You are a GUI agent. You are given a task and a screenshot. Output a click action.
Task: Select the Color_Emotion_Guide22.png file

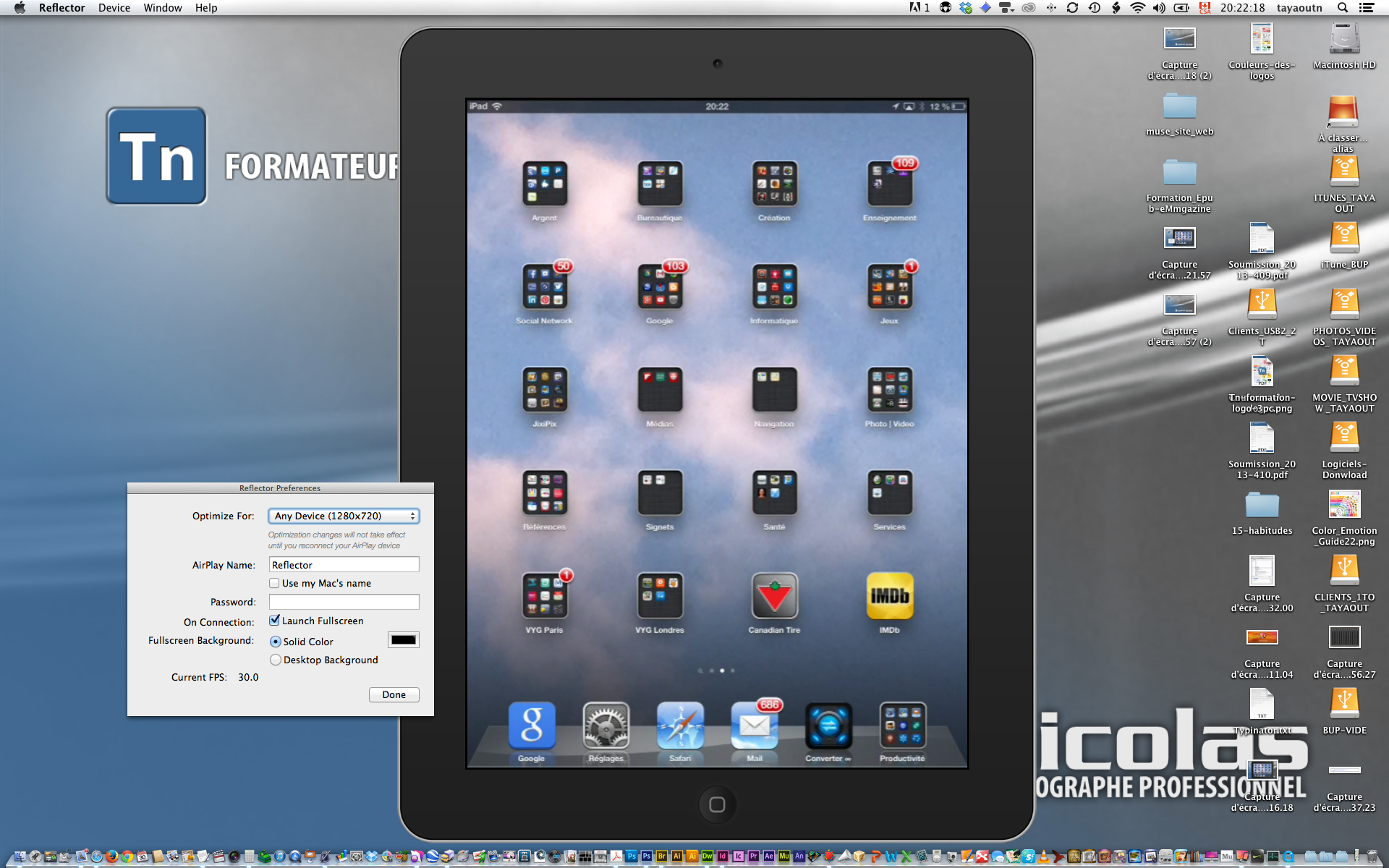(x=1344, y=505)
